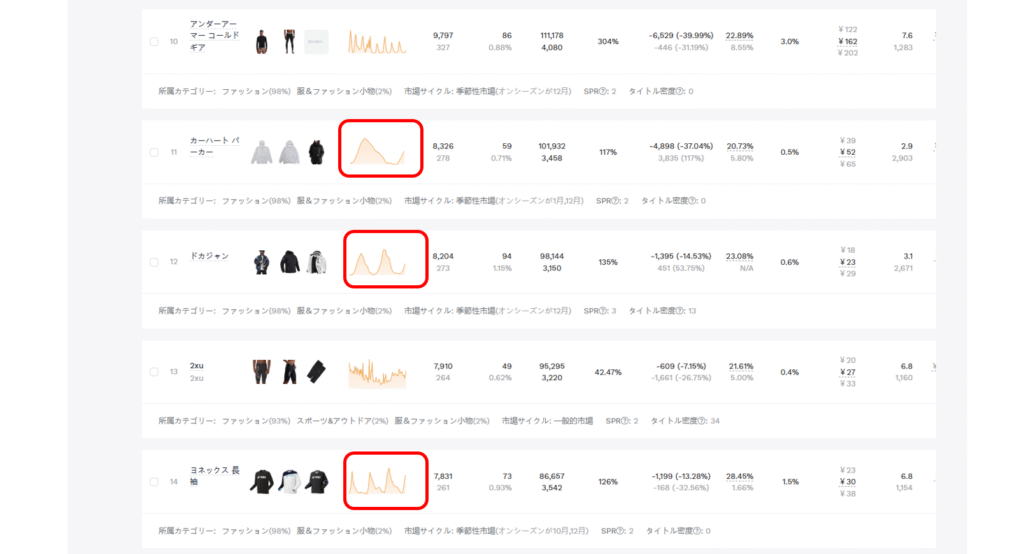
Task: Select the white jacket thumbnail in row 12
Action: tap(317, 262)
